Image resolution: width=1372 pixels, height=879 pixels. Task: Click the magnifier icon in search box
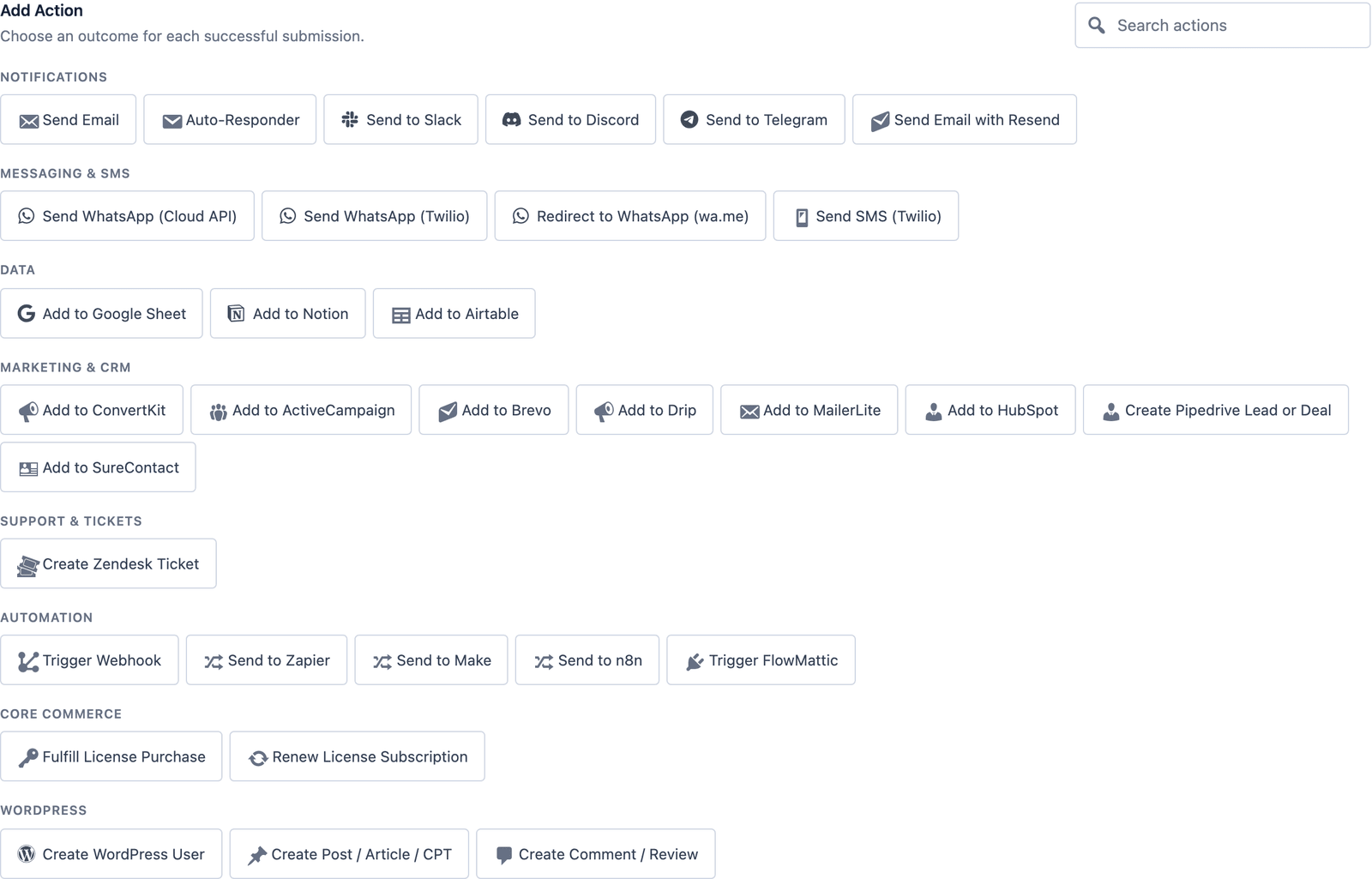click(x=1097, y=26)
